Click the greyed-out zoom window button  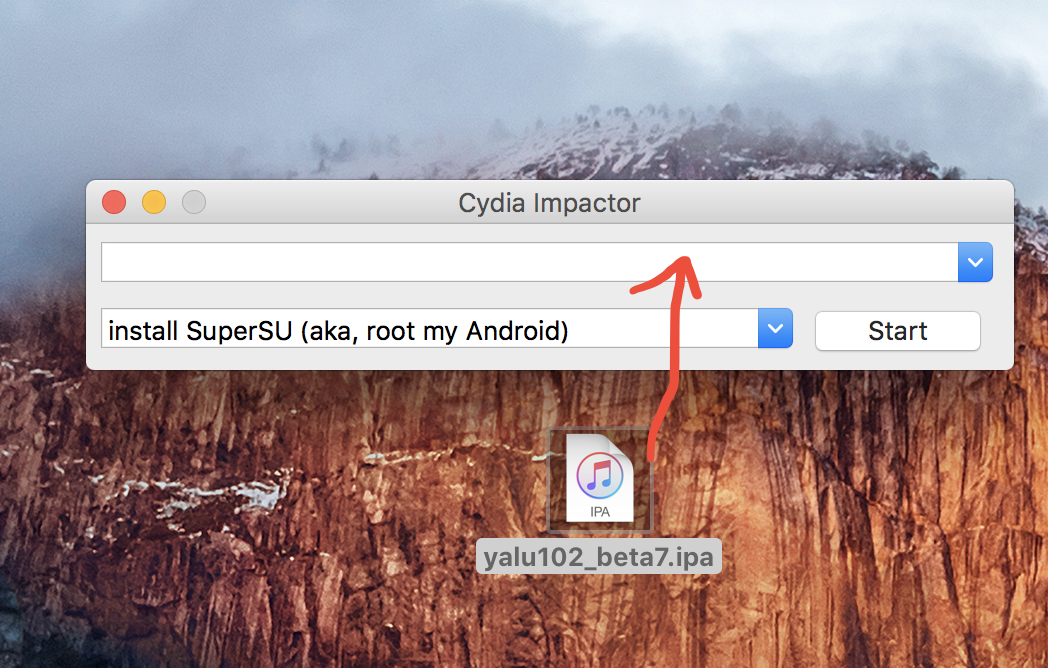pyautogui.click(x=194, y=202)
